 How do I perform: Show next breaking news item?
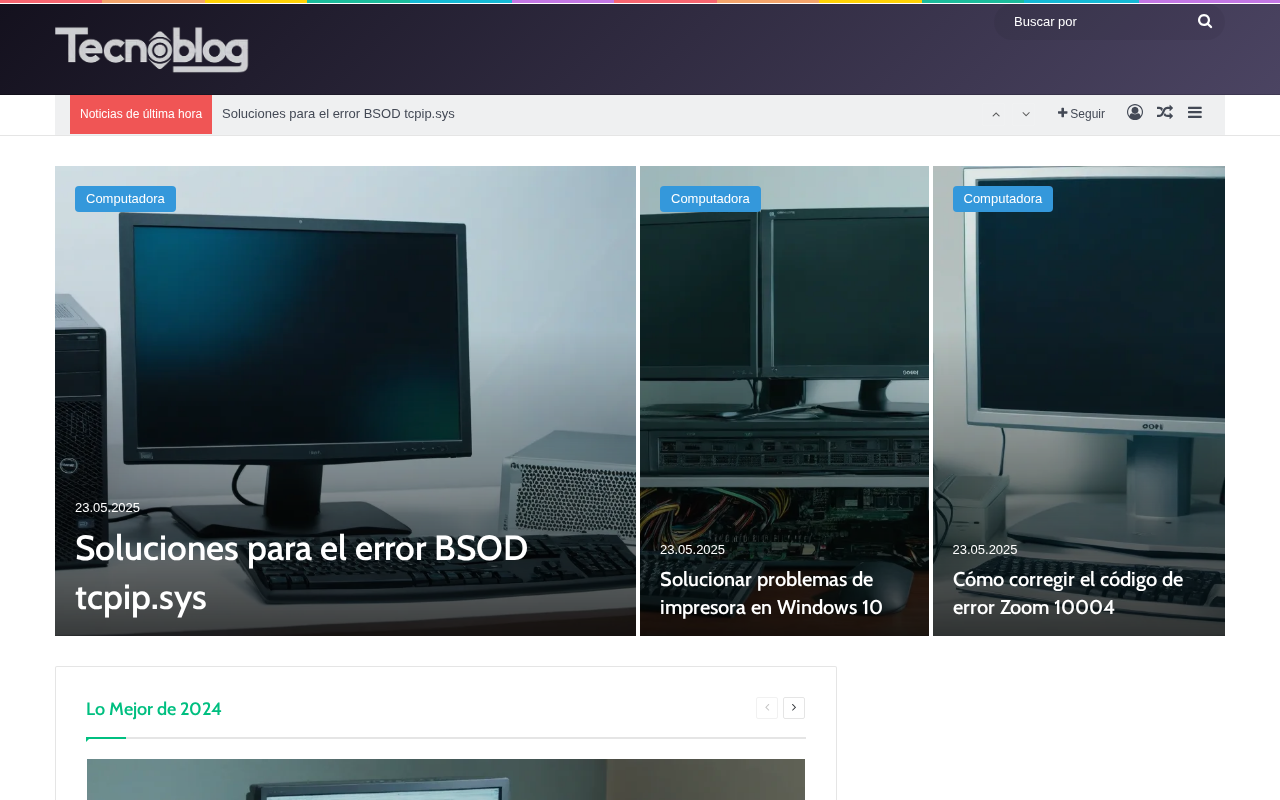1026,115
